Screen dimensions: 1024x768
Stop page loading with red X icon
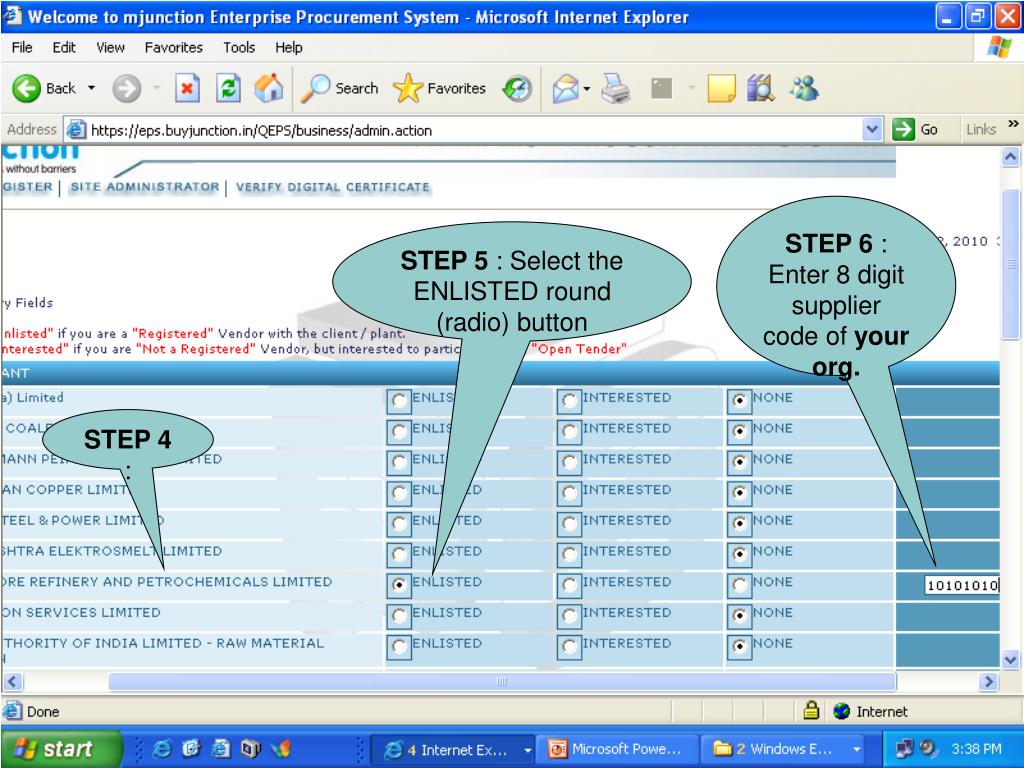click(187, 88)
